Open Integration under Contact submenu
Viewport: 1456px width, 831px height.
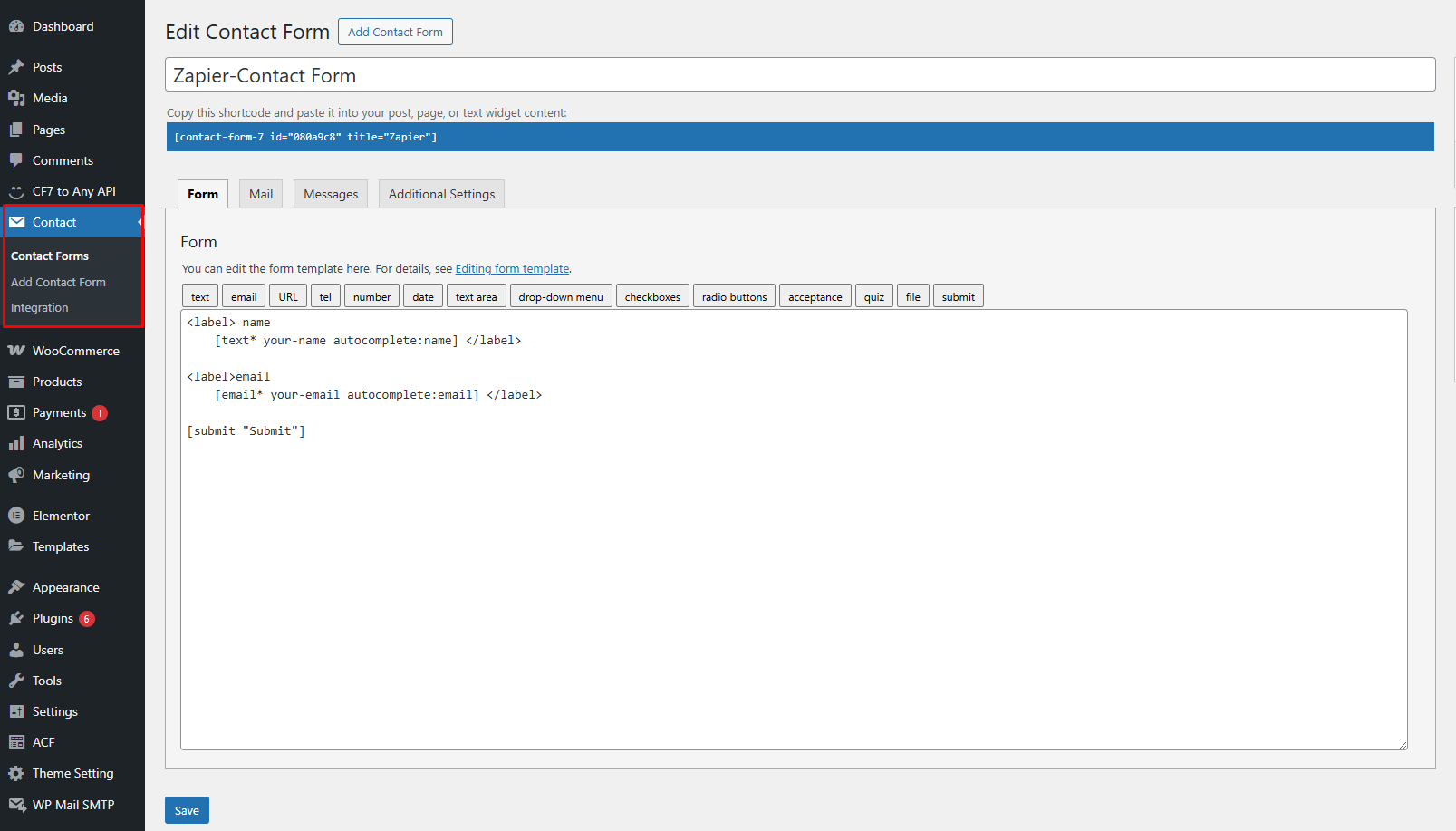(39, 308)
